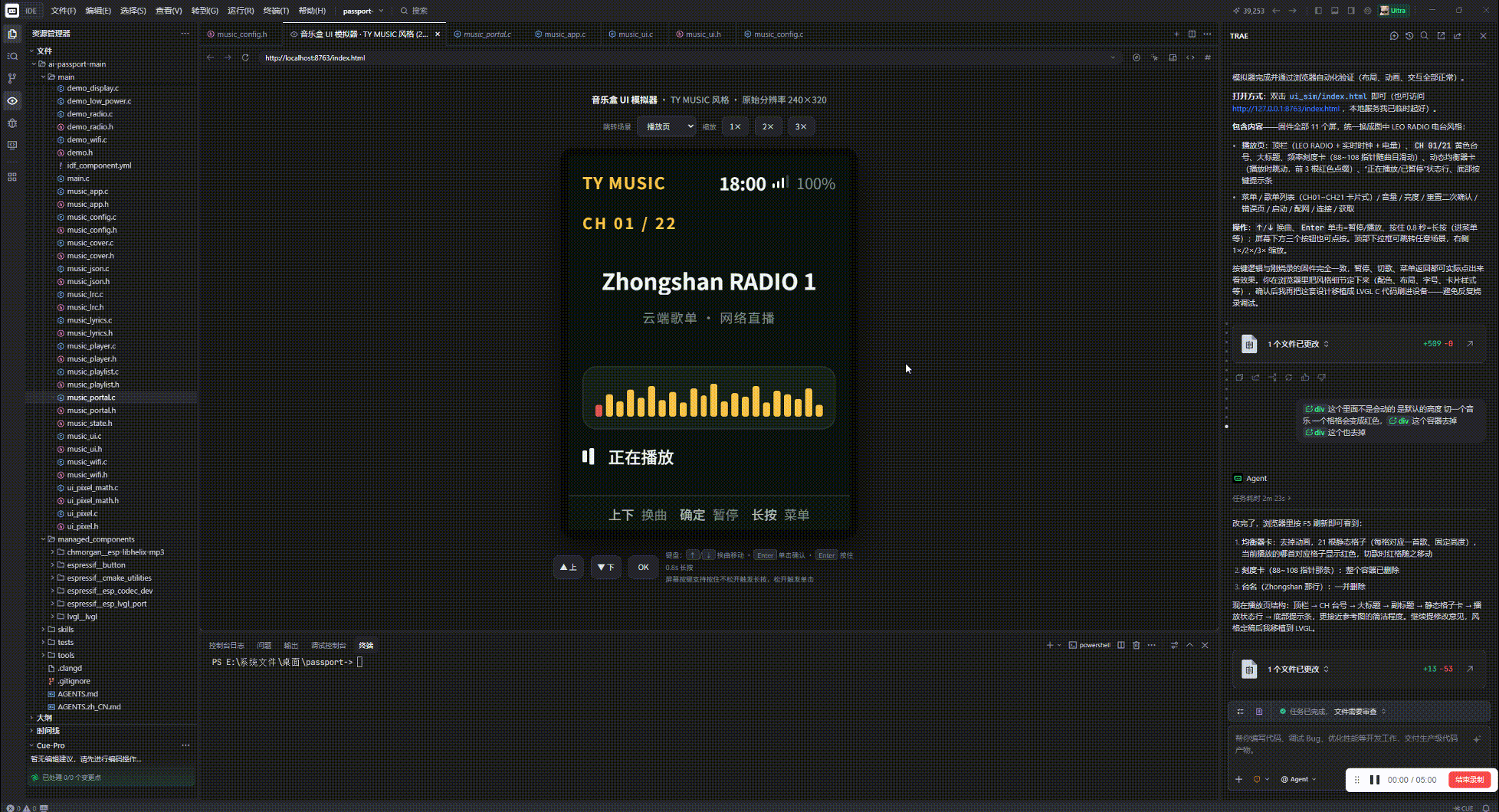Viewport: 1499px width, 812px height.
Task: Click the thumbs-up icon on agent reply
Action: [1305, 377]
